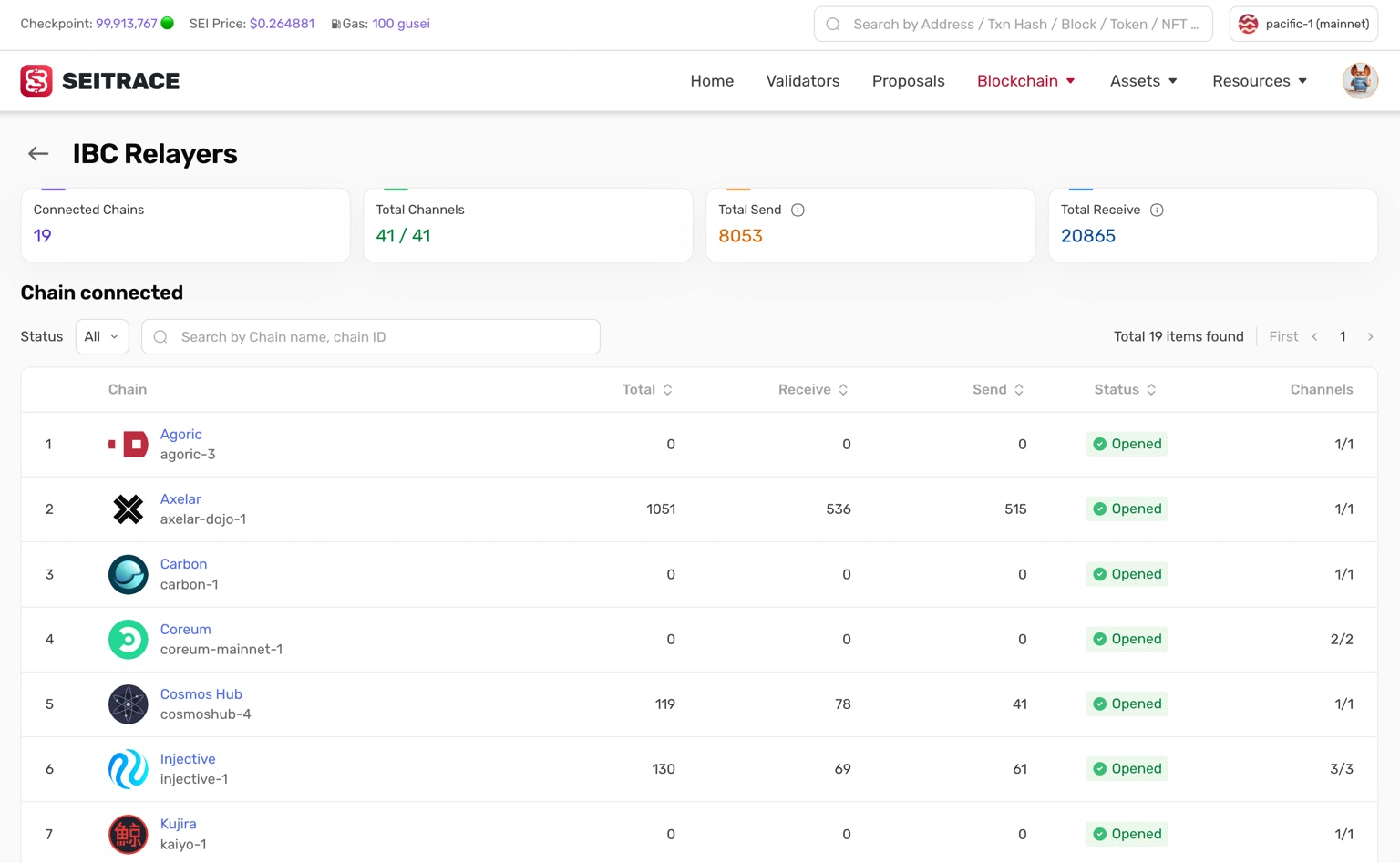Image resolution: width=1400 pixels, height=863 pixels.
Task: Click the Cosmos Hub chain logo
Action: pyautogui.click(x=128, y=704)
